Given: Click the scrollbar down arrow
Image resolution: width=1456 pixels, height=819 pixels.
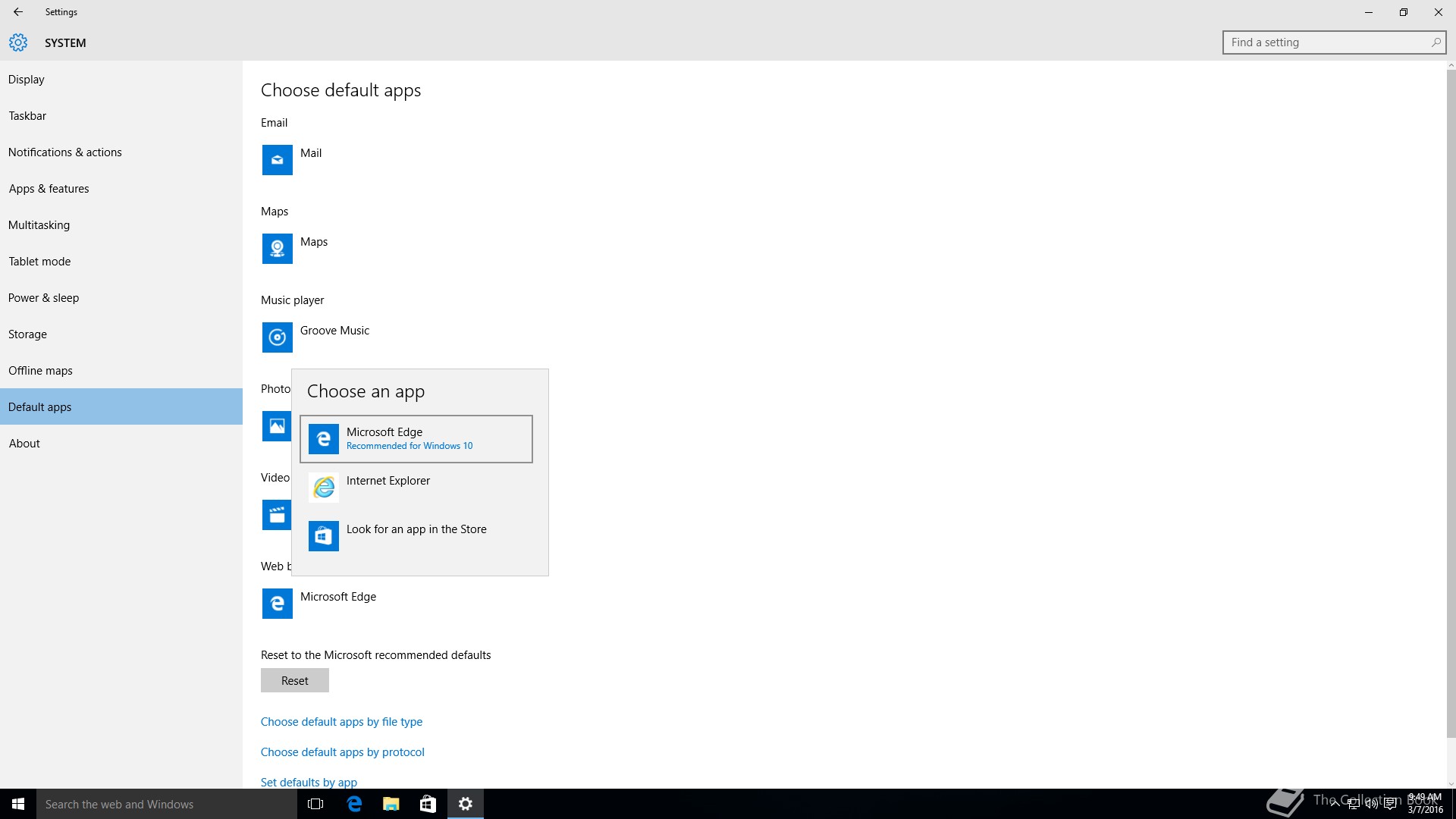Looking at the screenshot, I should (x=1451, y=783).
